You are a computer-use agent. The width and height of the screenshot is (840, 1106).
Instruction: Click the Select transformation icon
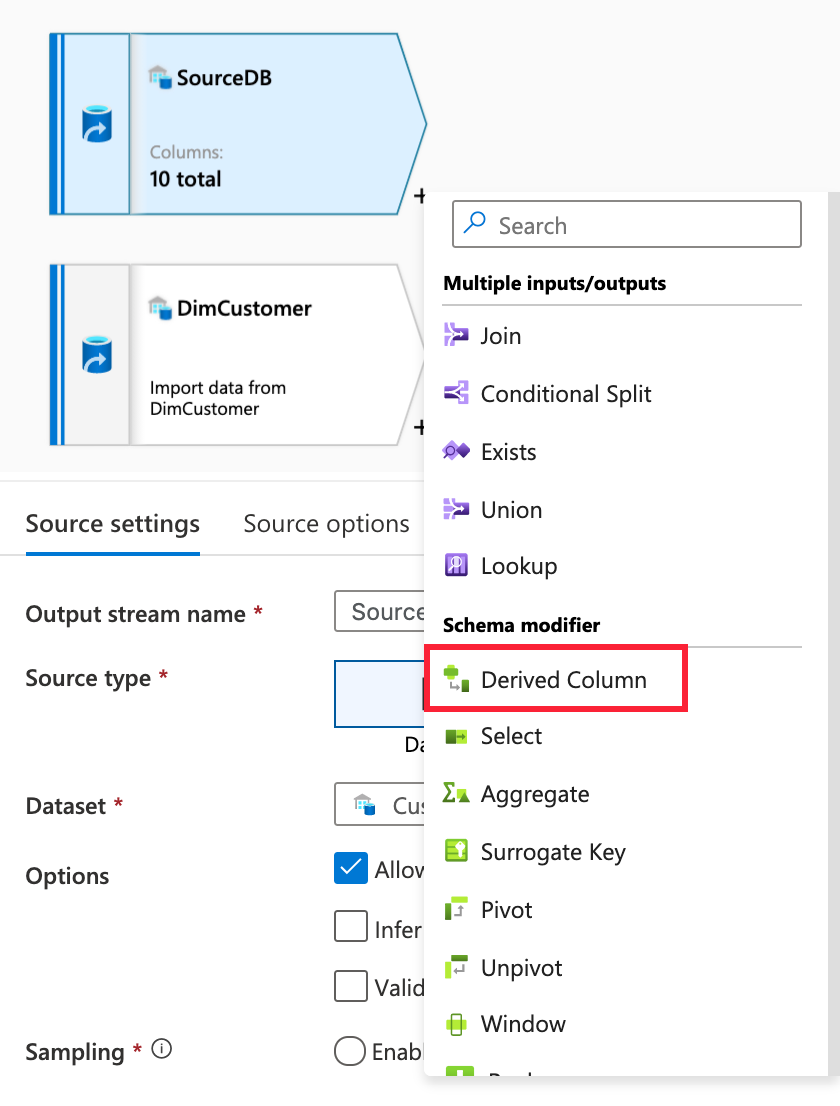click(x=456, y=737)
